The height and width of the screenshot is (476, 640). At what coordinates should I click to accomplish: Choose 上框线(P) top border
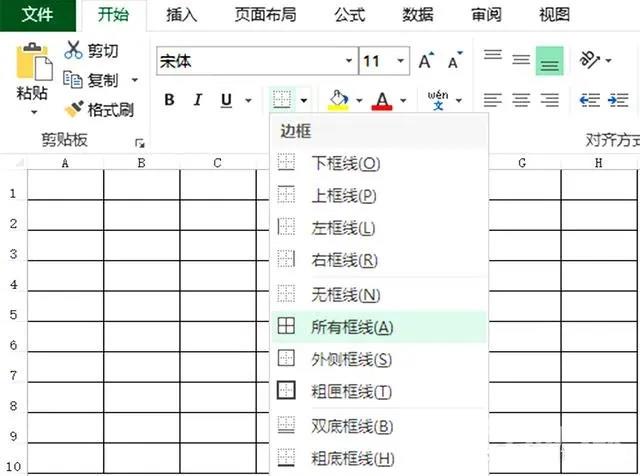point(380,195)
